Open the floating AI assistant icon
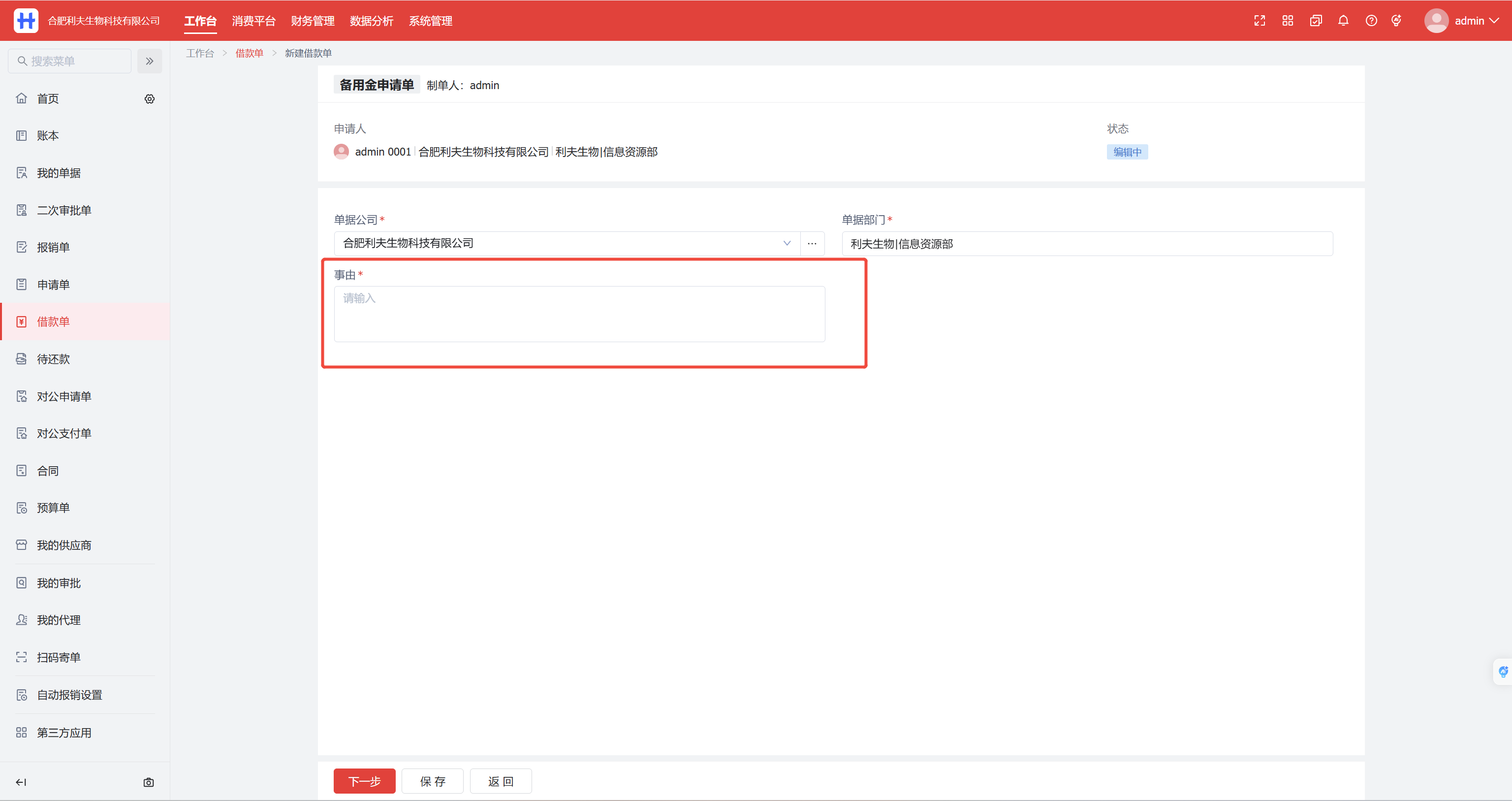This screenshot has height=801, width=1512. pos(1503,671)
